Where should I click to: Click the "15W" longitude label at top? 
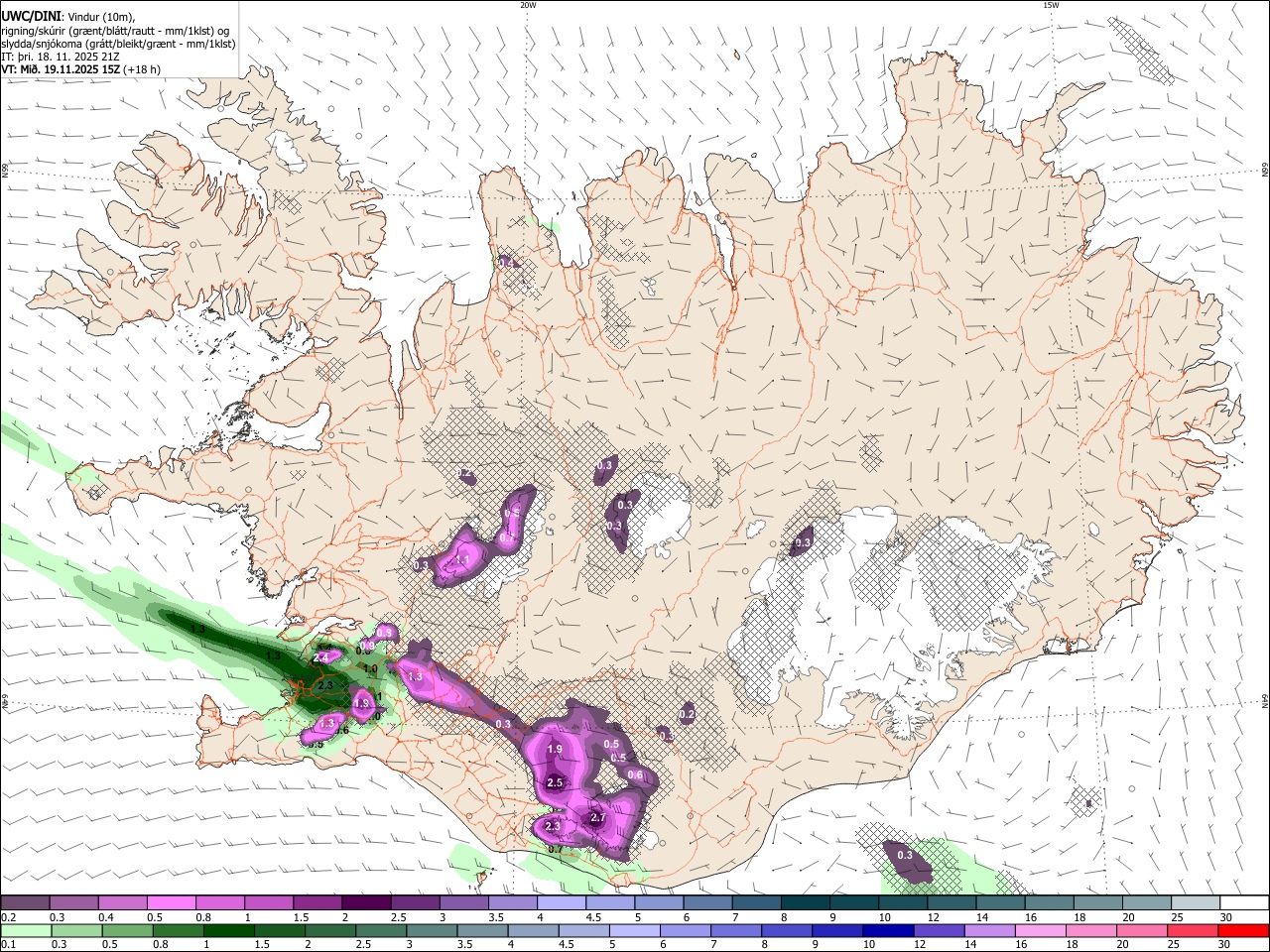[1051, 5]
